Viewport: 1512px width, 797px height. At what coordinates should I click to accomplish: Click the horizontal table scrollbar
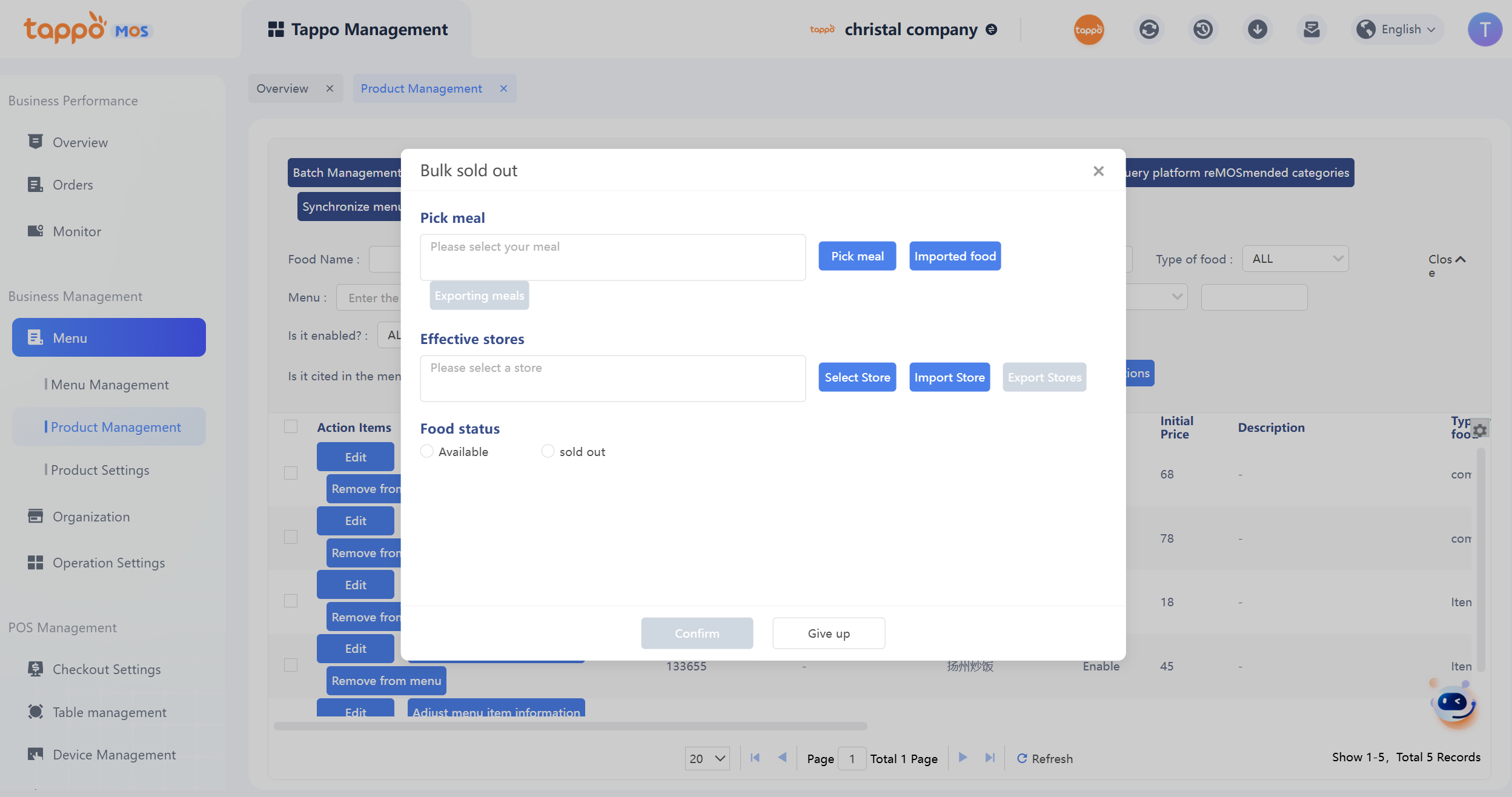pyautogui.click(x=570, y=726)
